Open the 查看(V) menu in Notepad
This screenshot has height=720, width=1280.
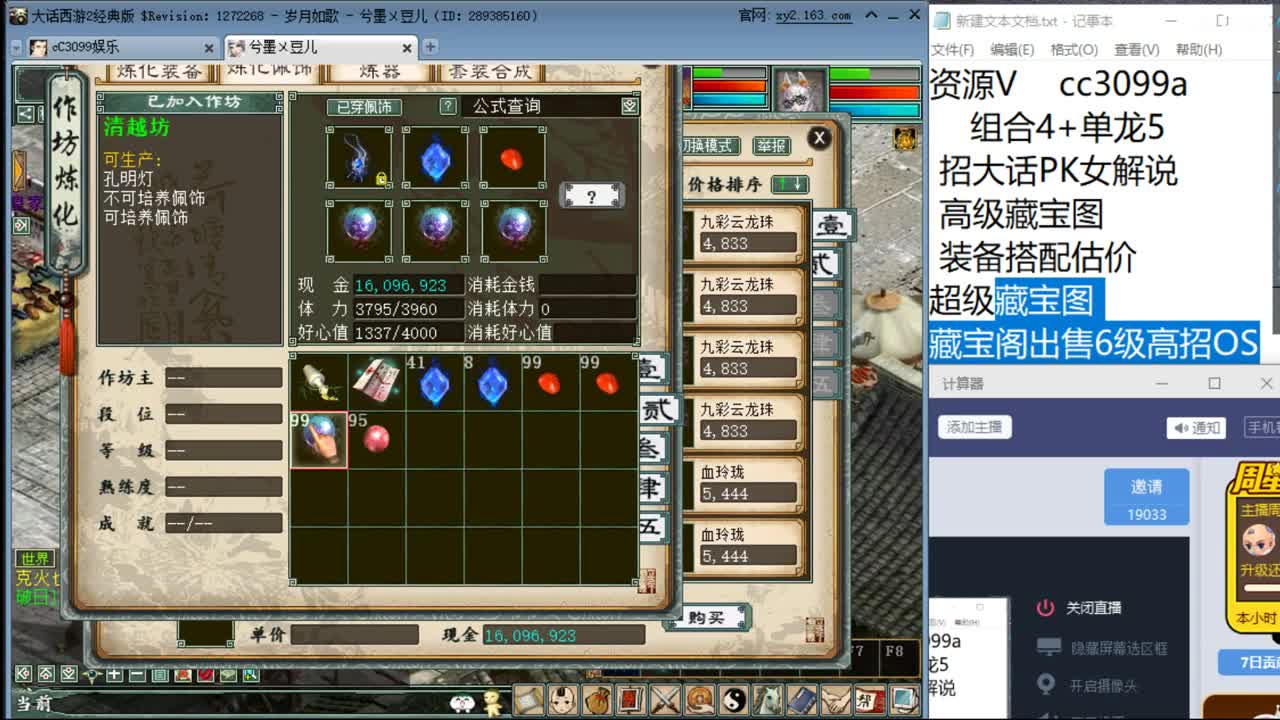[1136, 49]
